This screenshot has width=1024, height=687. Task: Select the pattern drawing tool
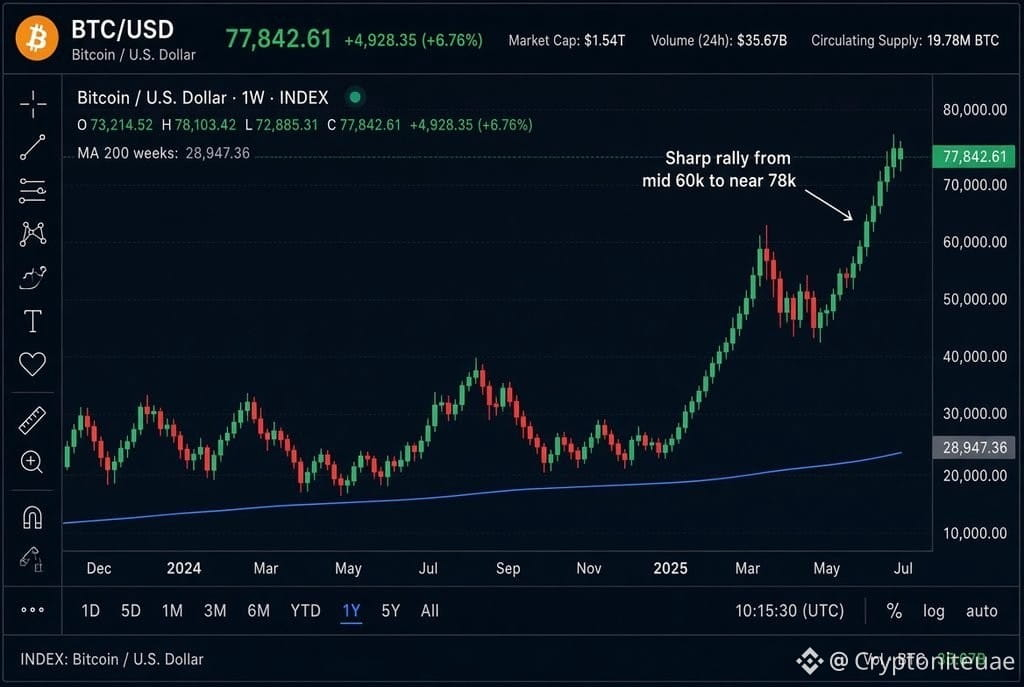coord(33,234)
